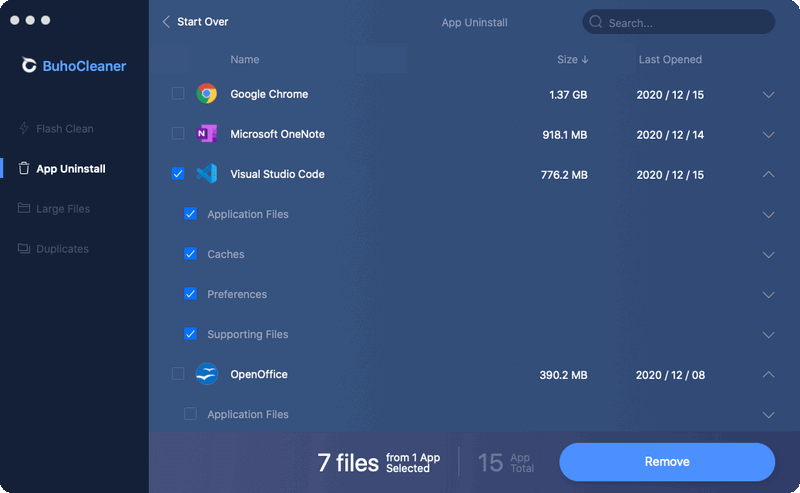Uncheck the Visual Studio Code checkbox
The height and width of the screenshot is (493, 800).
pyautogui.click(x=178, y=174)
